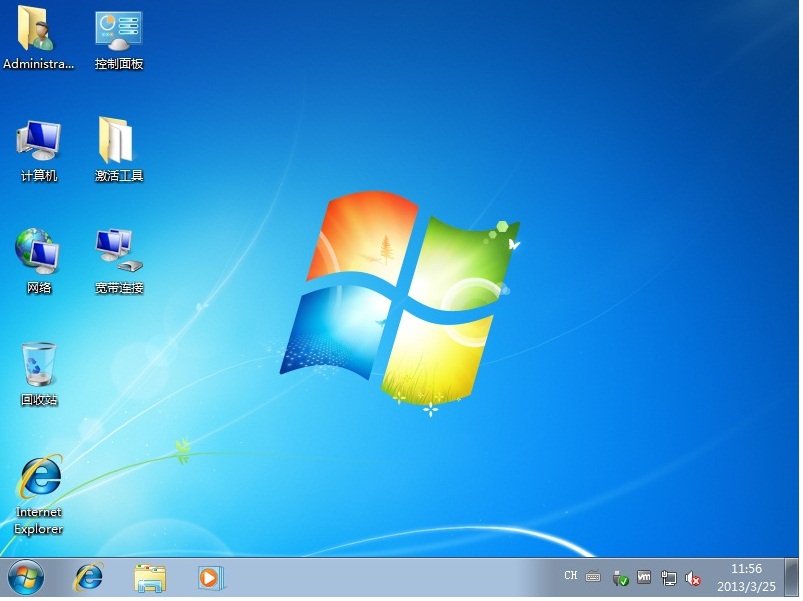Open Windows Explorer from the taskbar
Screen dimensions: 803x601
[x=150, y=578]
